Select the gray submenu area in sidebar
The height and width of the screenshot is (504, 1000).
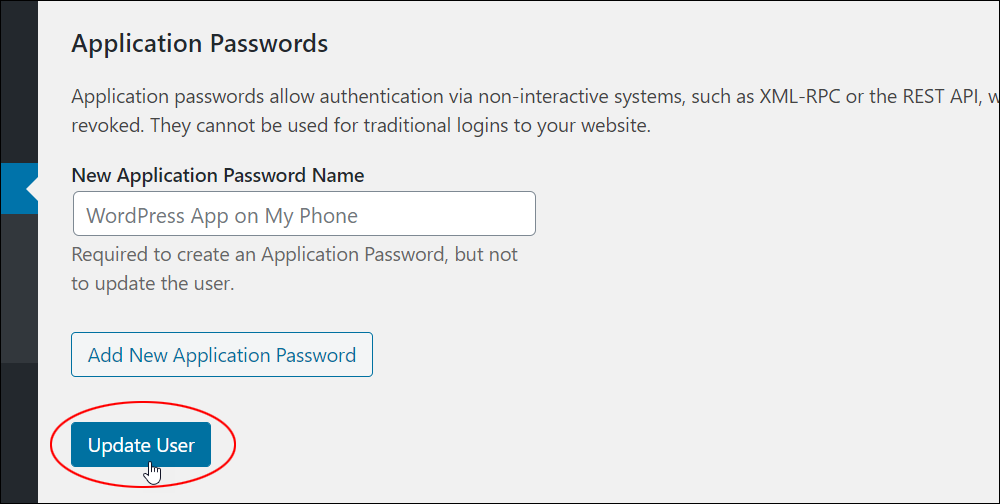tap(19, 288)
